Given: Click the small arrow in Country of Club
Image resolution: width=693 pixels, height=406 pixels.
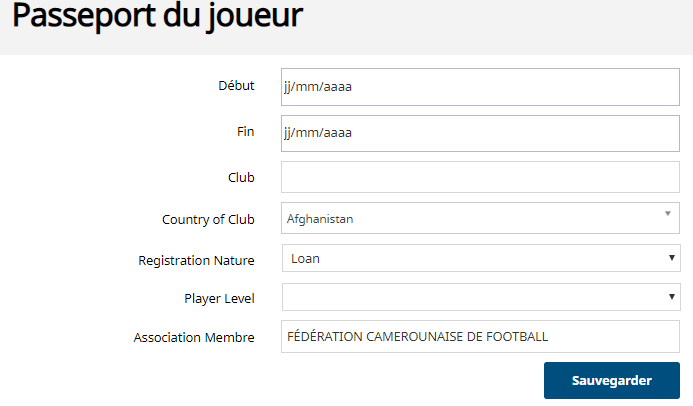Looking at the screenshot, I should click(x=667, y=214).
